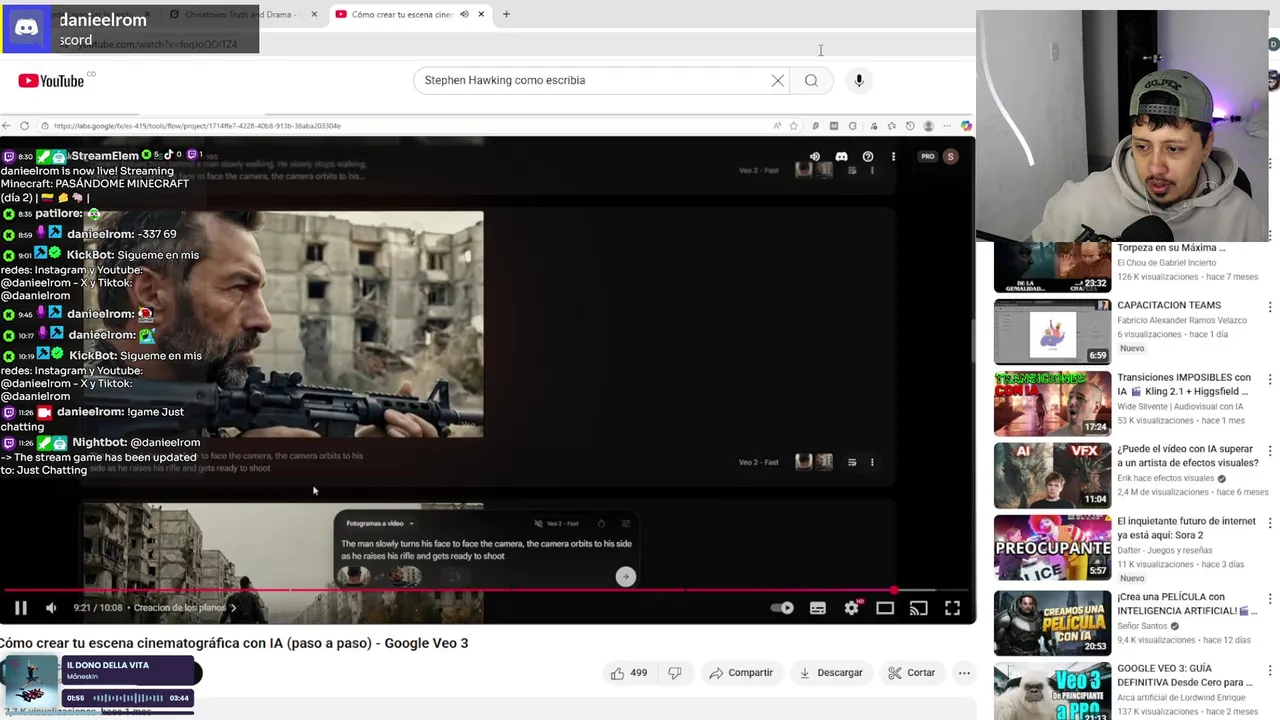
Task: Open the 'S' profile avatar
Action: point(950,157)
